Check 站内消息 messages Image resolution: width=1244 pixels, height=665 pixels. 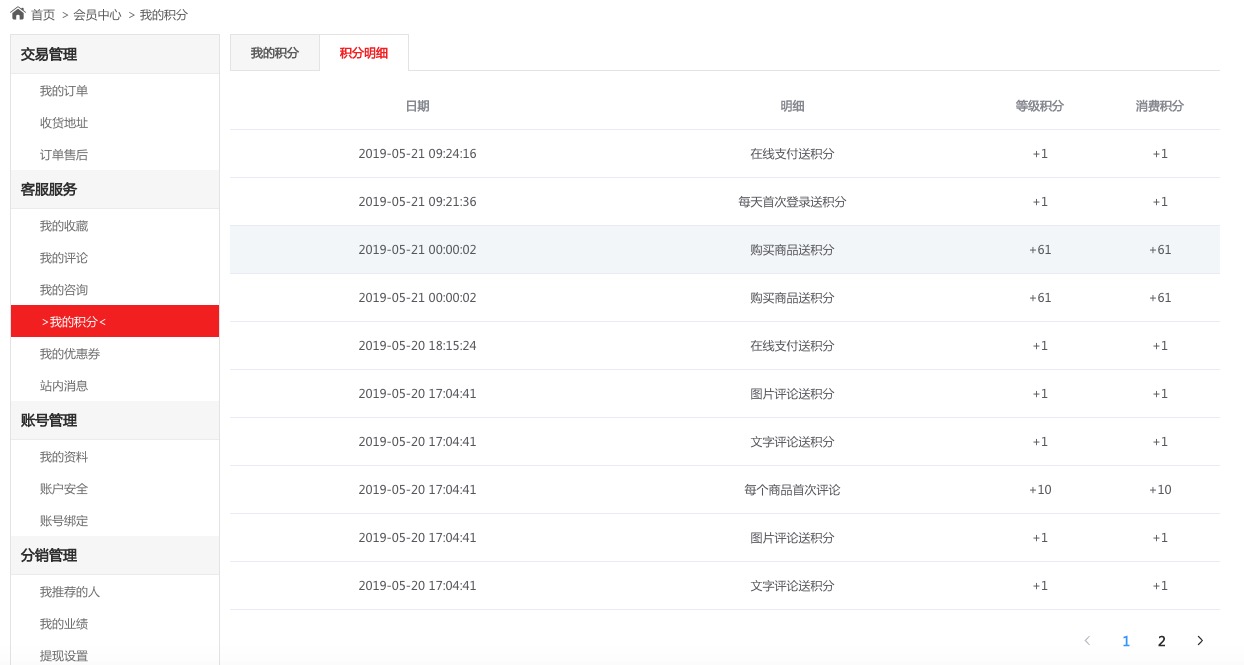tap(64, 386)
